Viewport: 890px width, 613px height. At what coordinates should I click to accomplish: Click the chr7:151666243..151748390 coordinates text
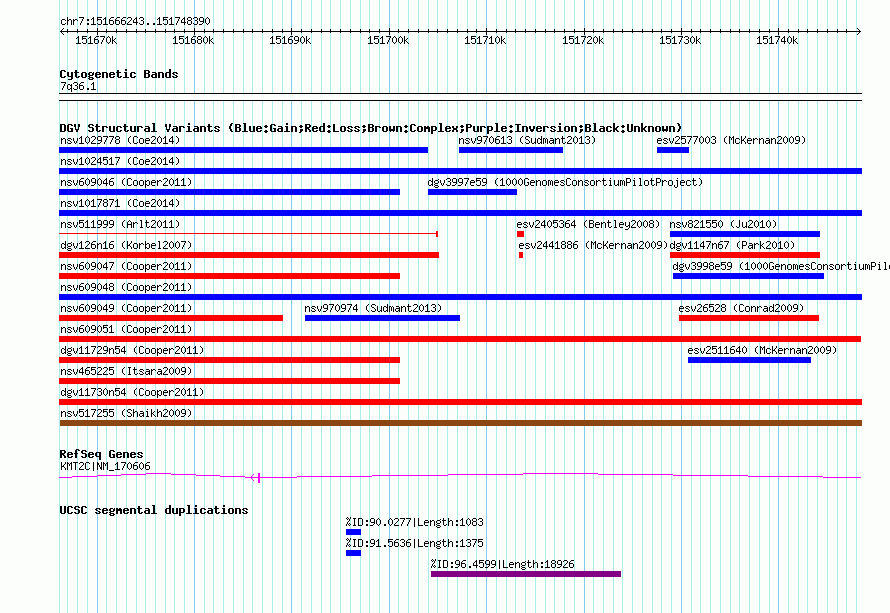135,21
